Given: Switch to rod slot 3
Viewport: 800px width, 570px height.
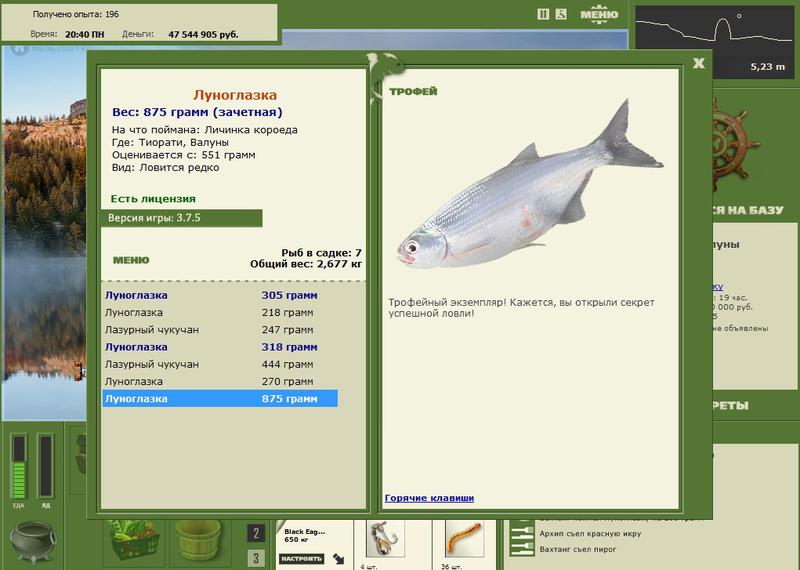Looking at the screenshot, I should click(x=256, y=558).
